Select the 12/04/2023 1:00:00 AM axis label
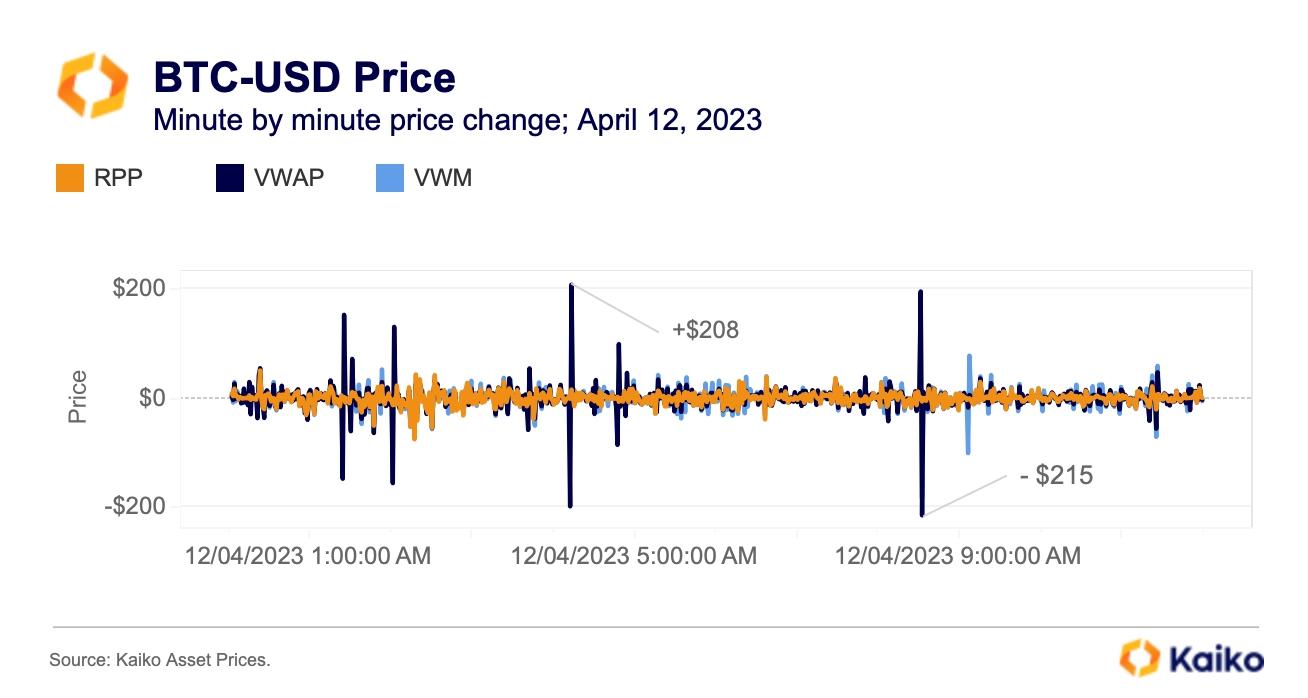Viewport: 1308px width, 698px height. (308, 555)
